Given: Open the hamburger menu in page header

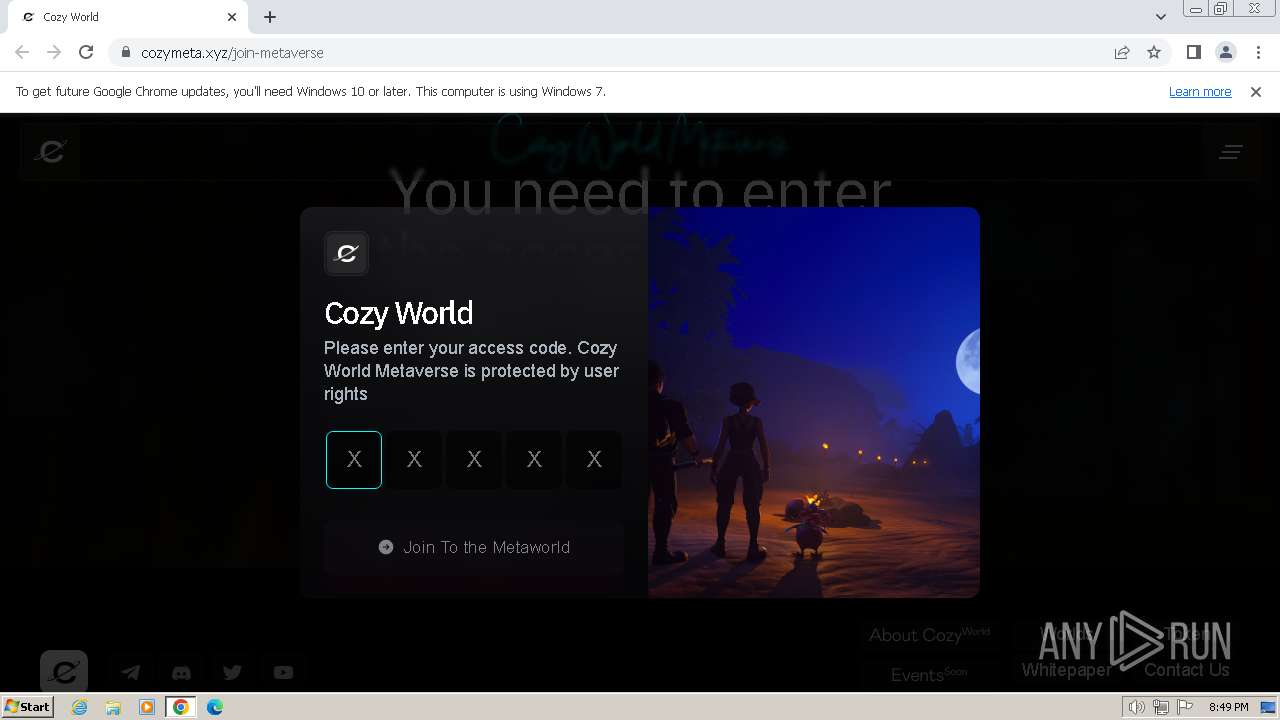Looking at the screenshot, I should tap(1230, 152).
